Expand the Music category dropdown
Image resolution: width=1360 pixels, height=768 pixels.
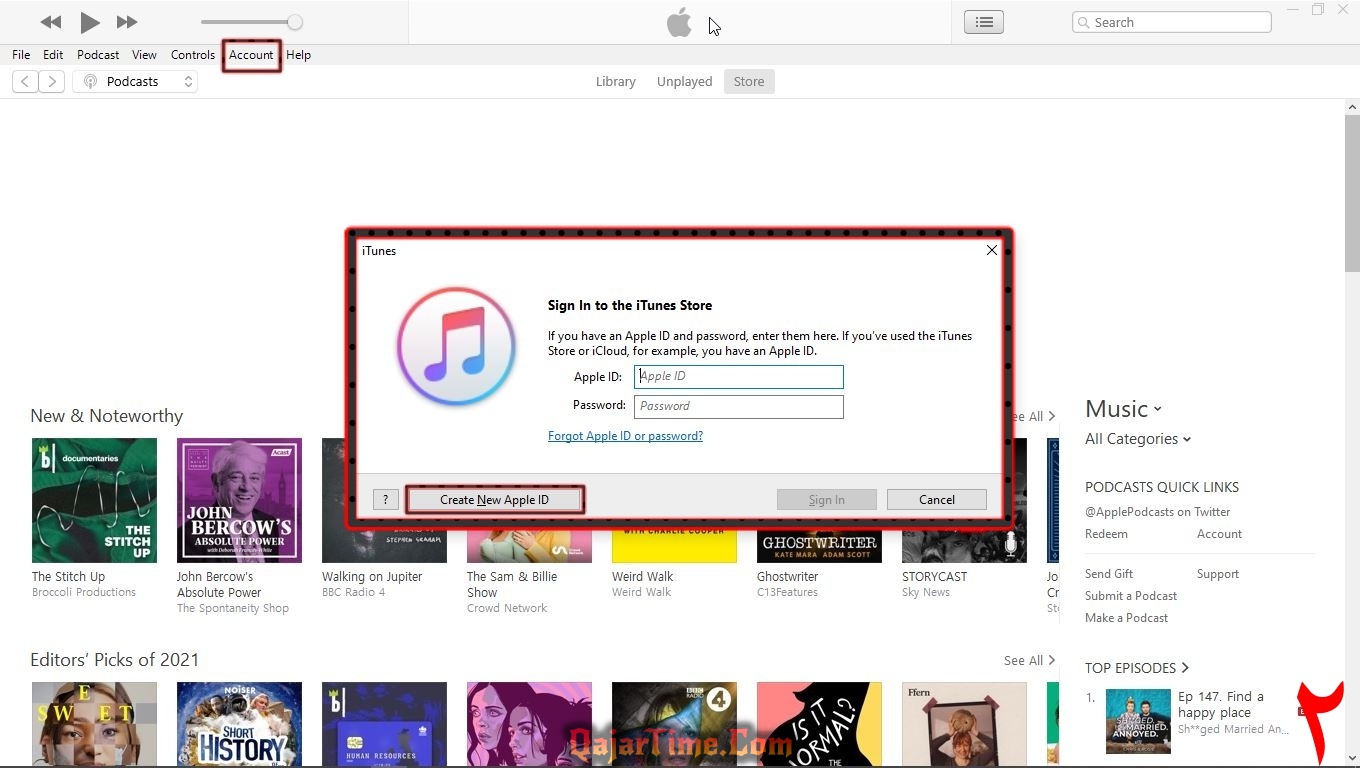pos(1123,409)
